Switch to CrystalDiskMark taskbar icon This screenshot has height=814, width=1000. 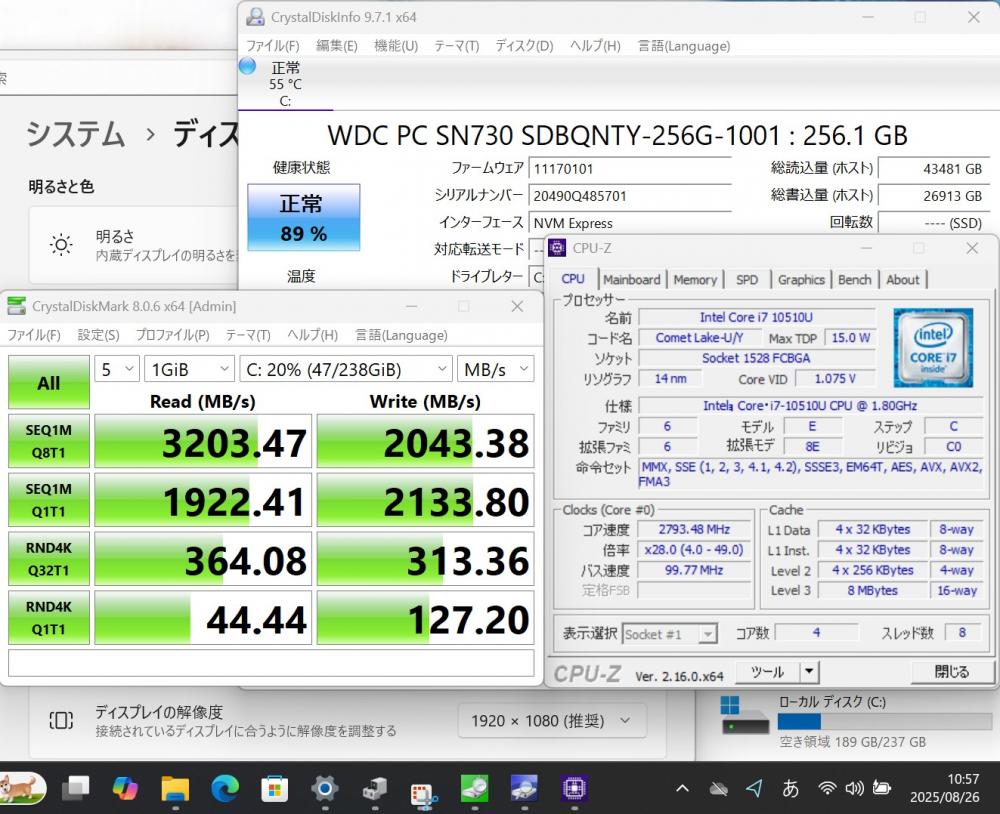[x=474, y=788]
